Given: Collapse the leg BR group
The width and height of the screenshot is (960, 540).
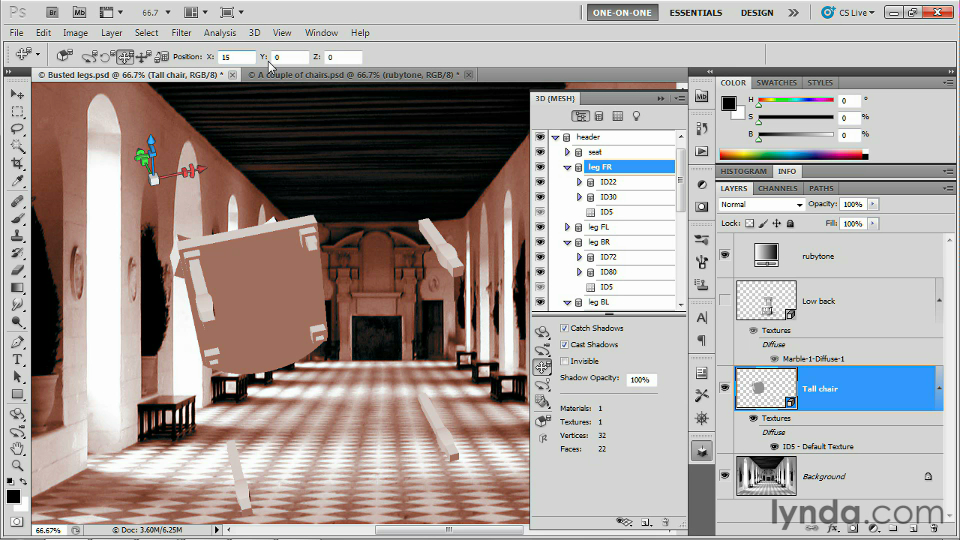Looking at the screenshot, I should coord(567,242).
